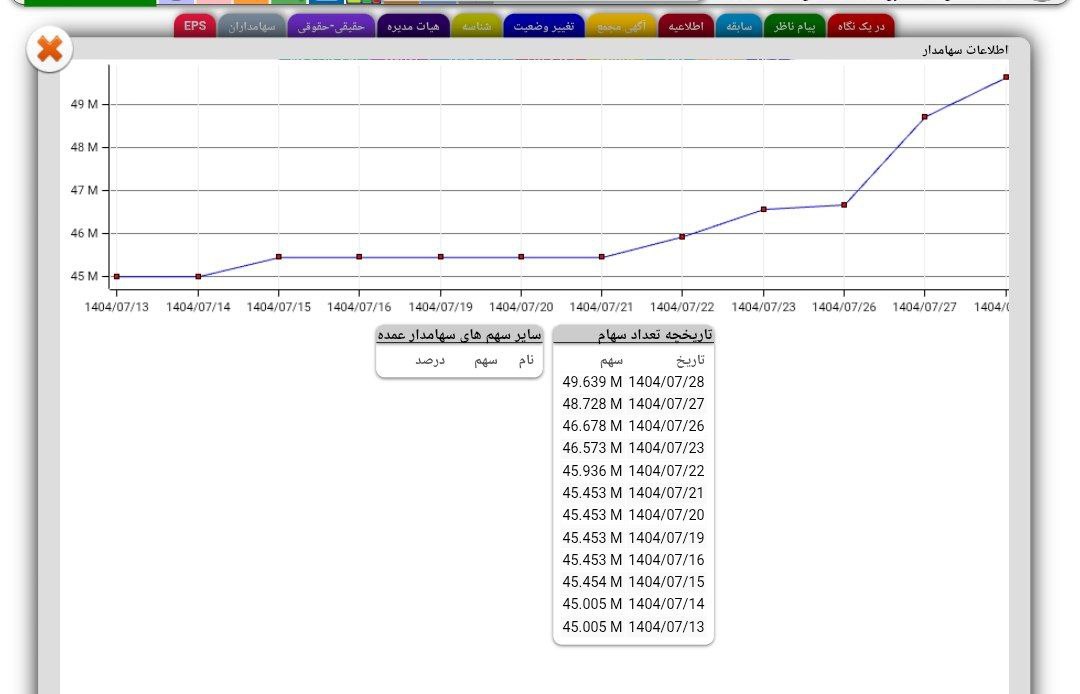This screenshot has height=694, width=1080.
Task: View the سابقه tab
Action: [x=739, y=27]
